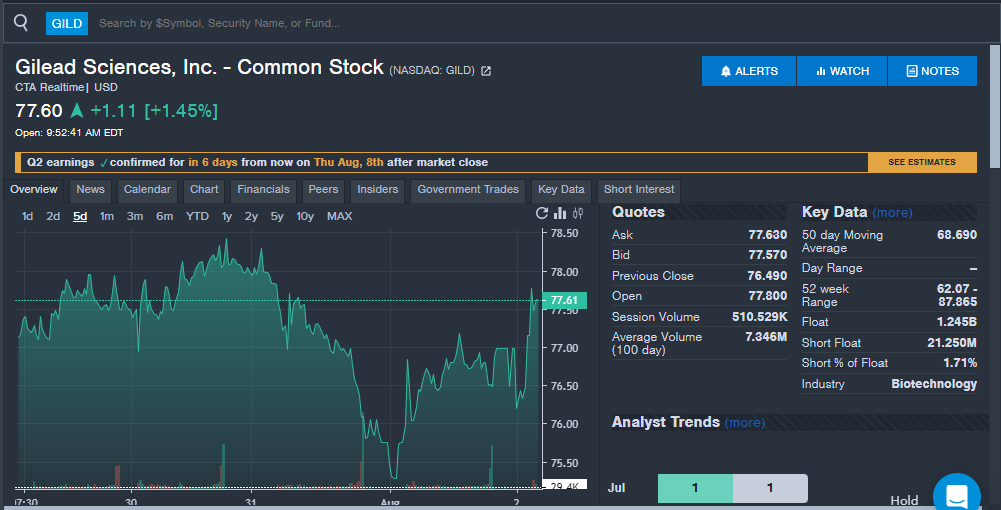
Task: Select the 3m chart range
Action: [135, 216]
